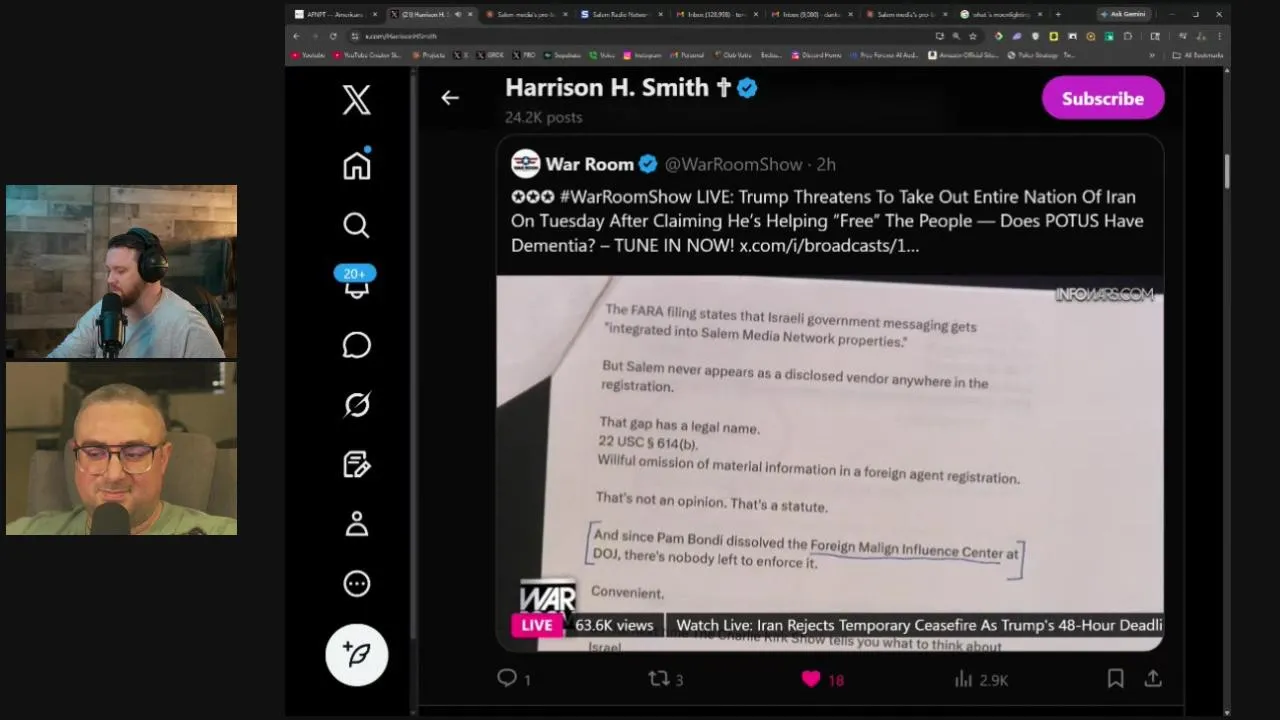Screen dimensions: 1280x720
Task: Play the War Room live broadcast video
Action: click(x=830, y=463)
